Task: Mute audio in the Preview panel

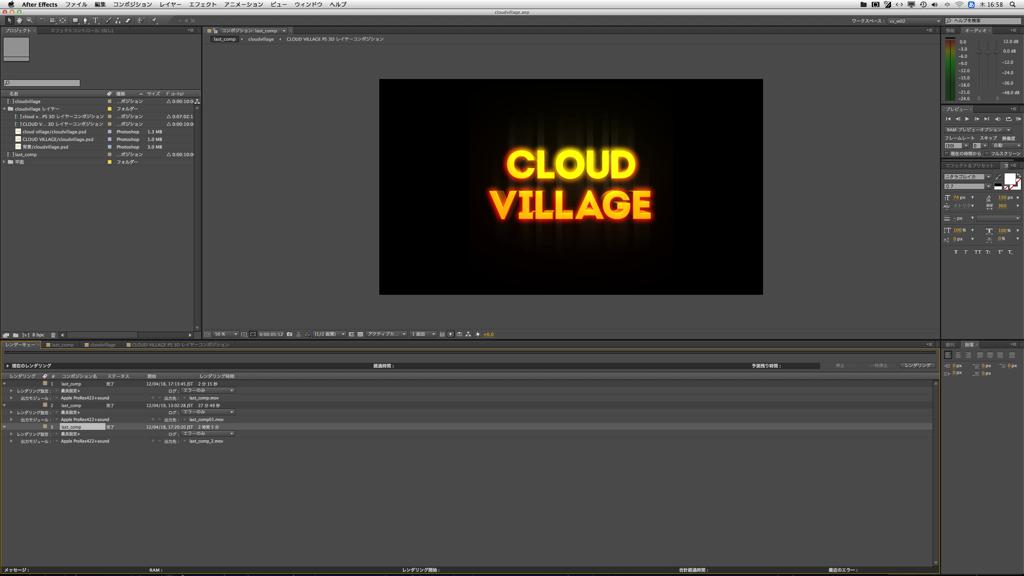Action: coord(997,119)
